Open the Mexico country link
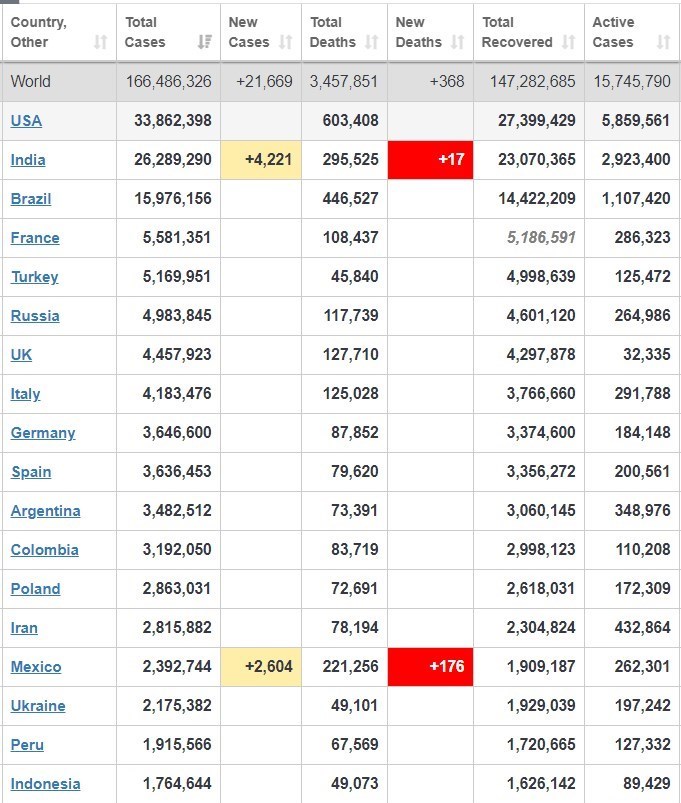Viewport: 681px width, 803px height. pyautogui.click(x=36, y=667)
